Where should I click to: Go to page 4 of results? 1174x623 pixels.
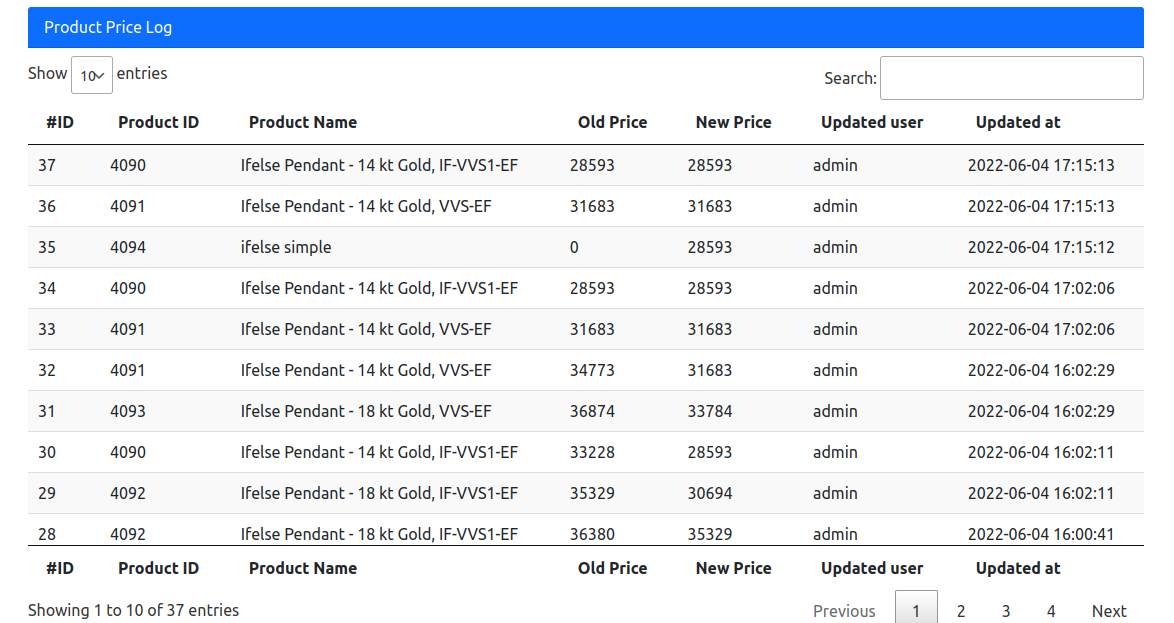tap(1050, 611)
